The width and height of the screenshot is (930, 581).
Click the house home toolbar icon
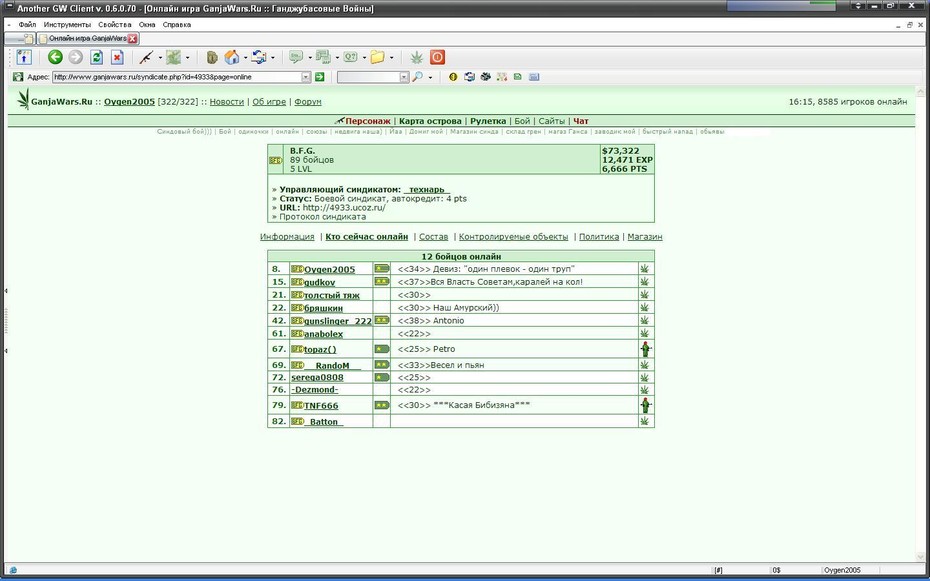[231, 58]
